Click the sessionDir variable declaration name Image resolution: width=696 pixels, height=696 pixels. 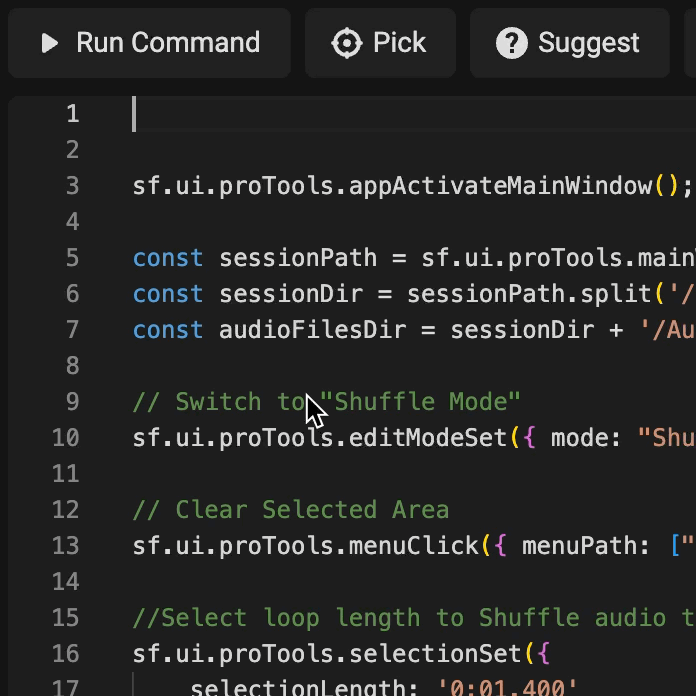click(291, 294)
